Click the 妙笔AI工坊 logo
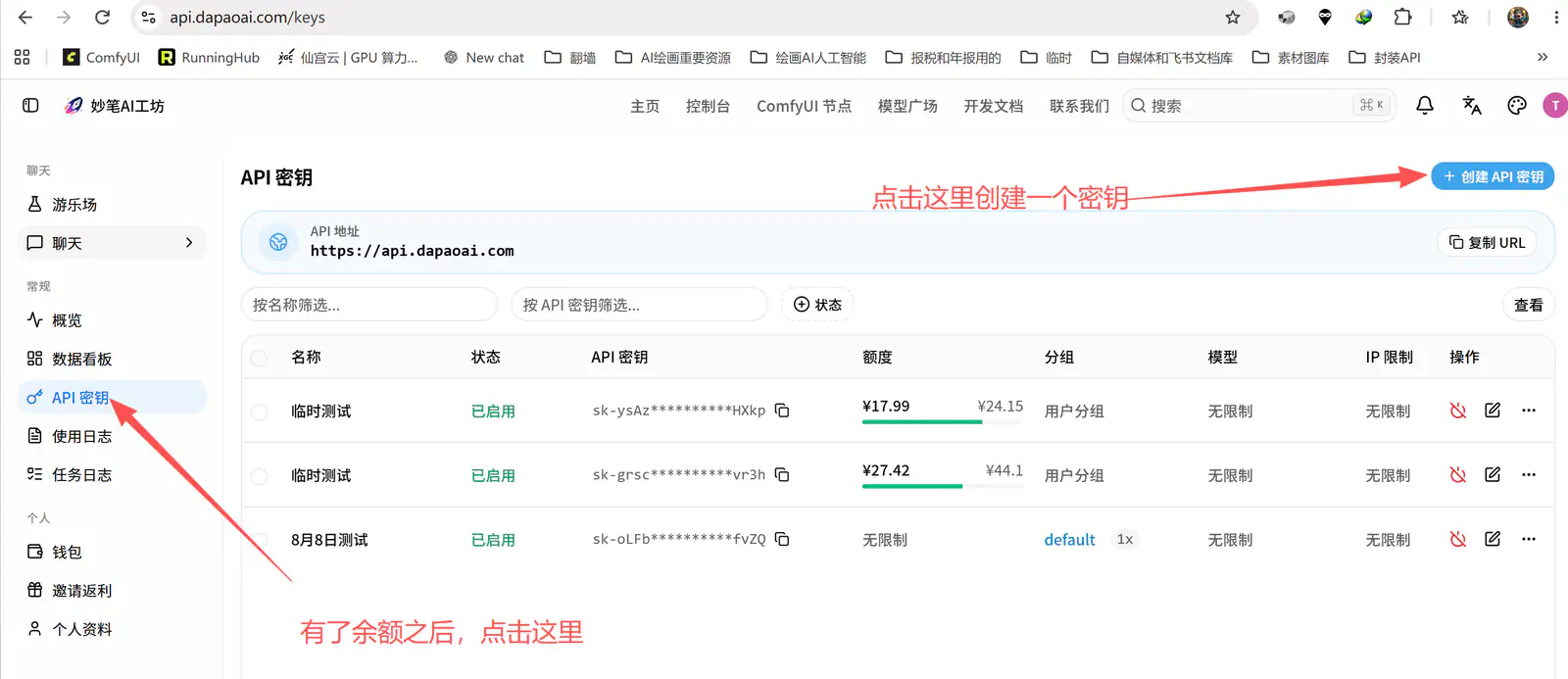 pyautogui.click(x=114, y=105)
